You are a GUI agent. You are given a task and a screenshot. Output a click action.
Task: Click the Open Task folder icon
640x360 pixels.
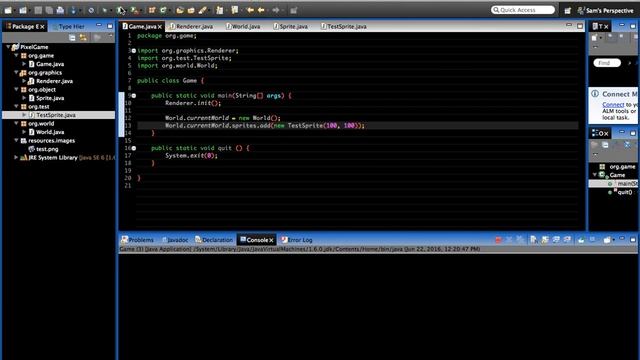click(x=191, y=10)
